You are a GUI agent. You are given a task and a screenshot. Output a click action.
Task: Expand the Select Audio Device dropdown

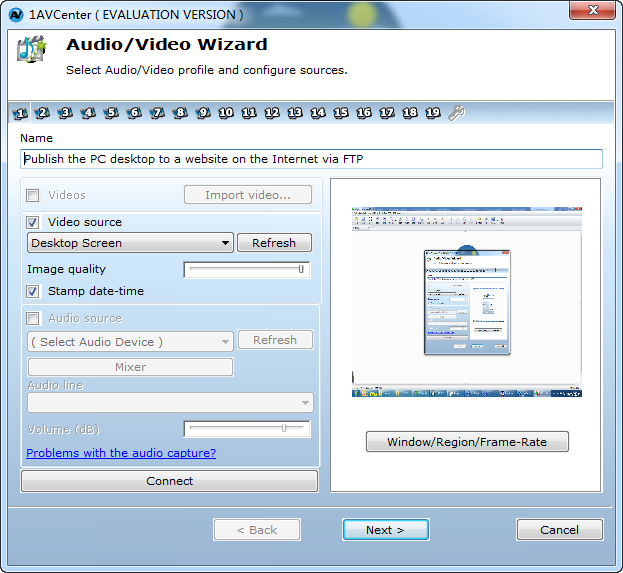[130, 342]
